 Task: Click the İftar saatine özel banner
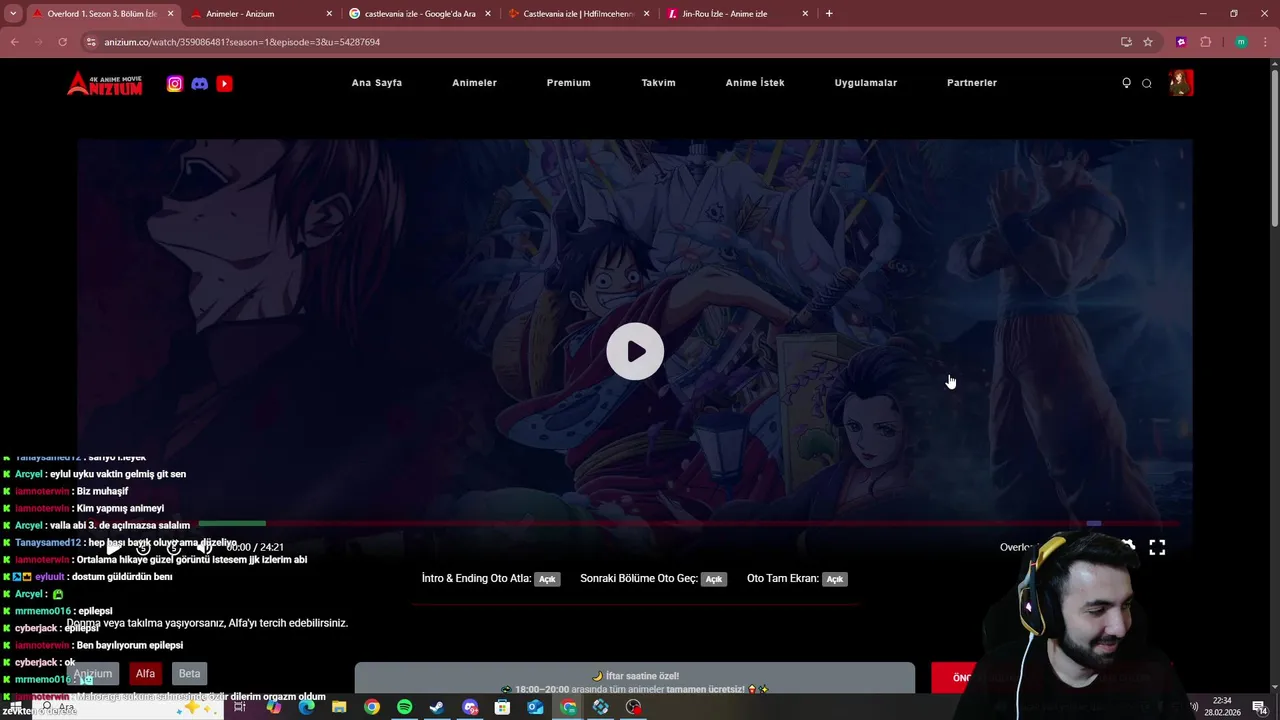[x=635, y=678]
